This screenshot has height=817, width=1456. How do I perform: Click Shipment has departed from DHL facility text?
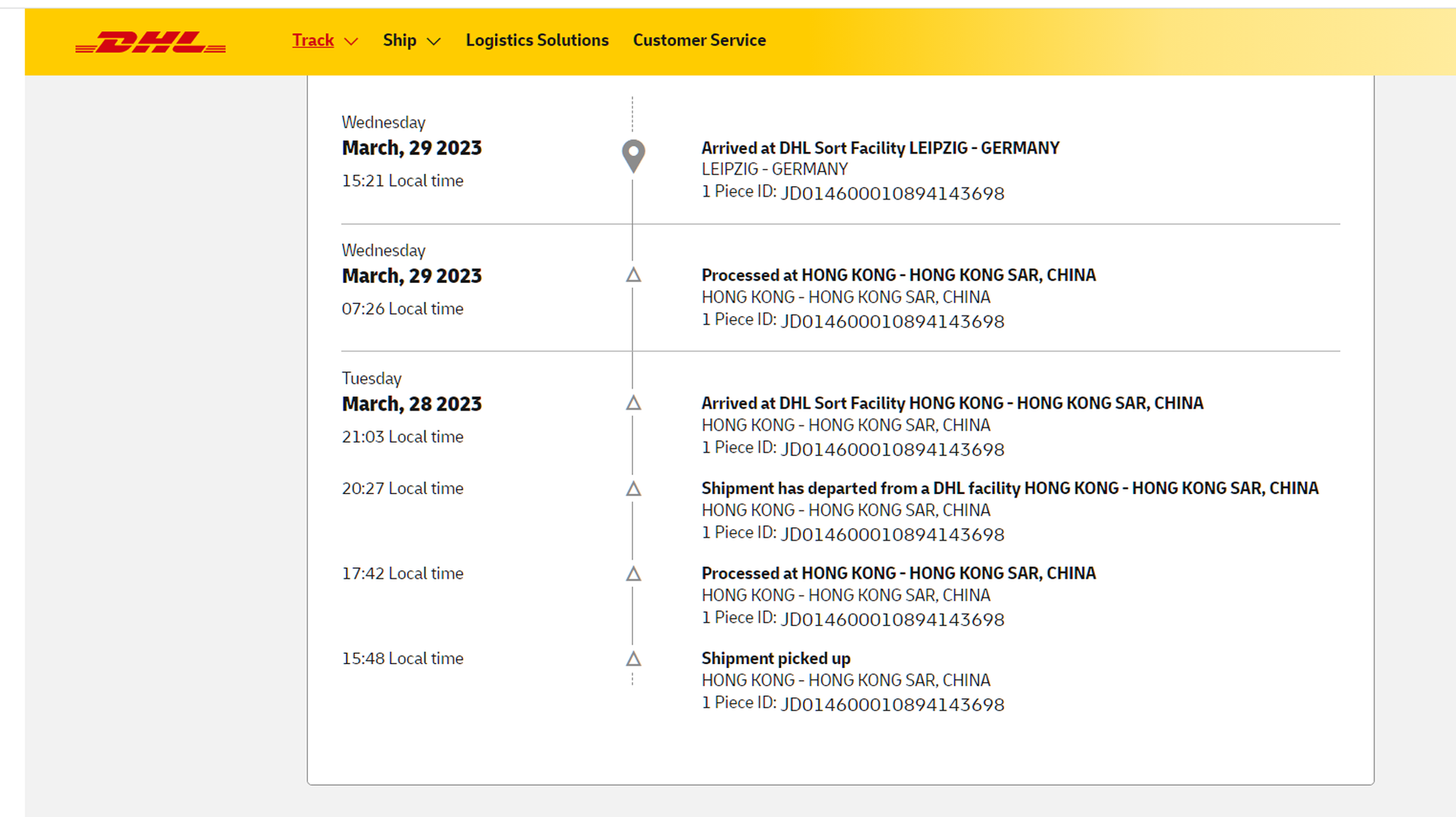[1009, 488]
